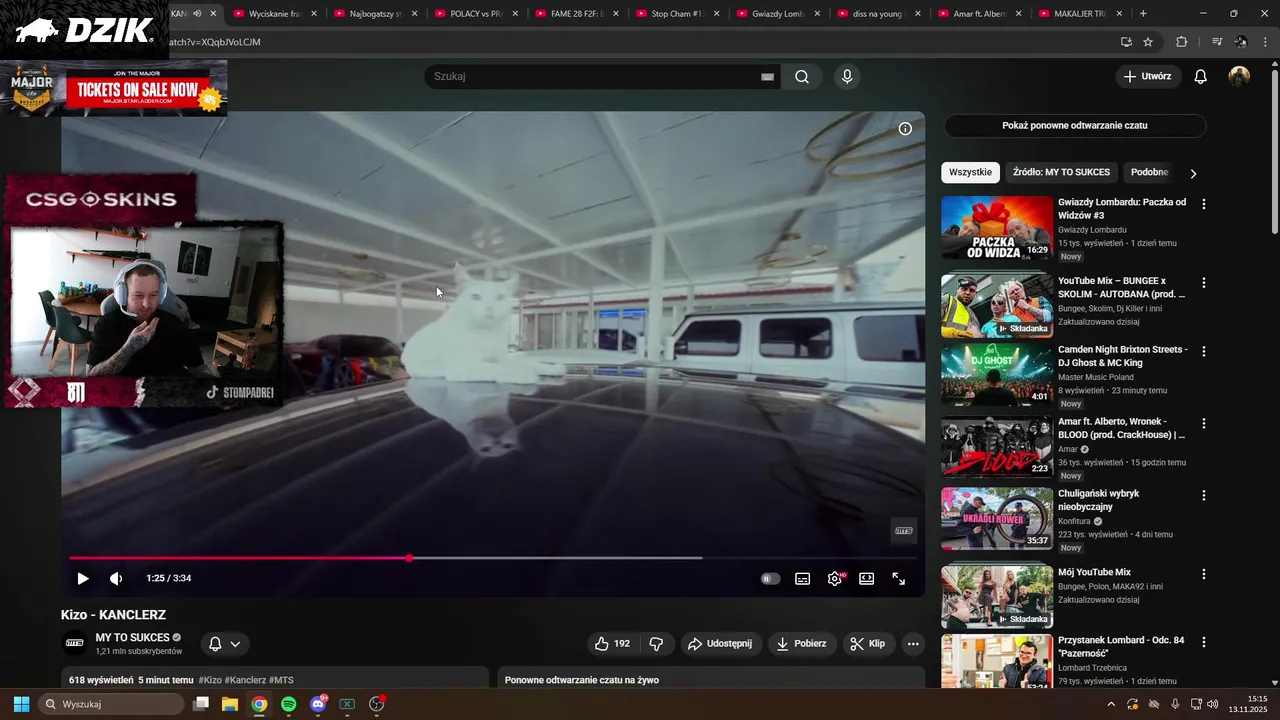The height and width of the screenshot is (720, 1280).
Task: Click the Utwórz create button
Action: (1148, 76)
